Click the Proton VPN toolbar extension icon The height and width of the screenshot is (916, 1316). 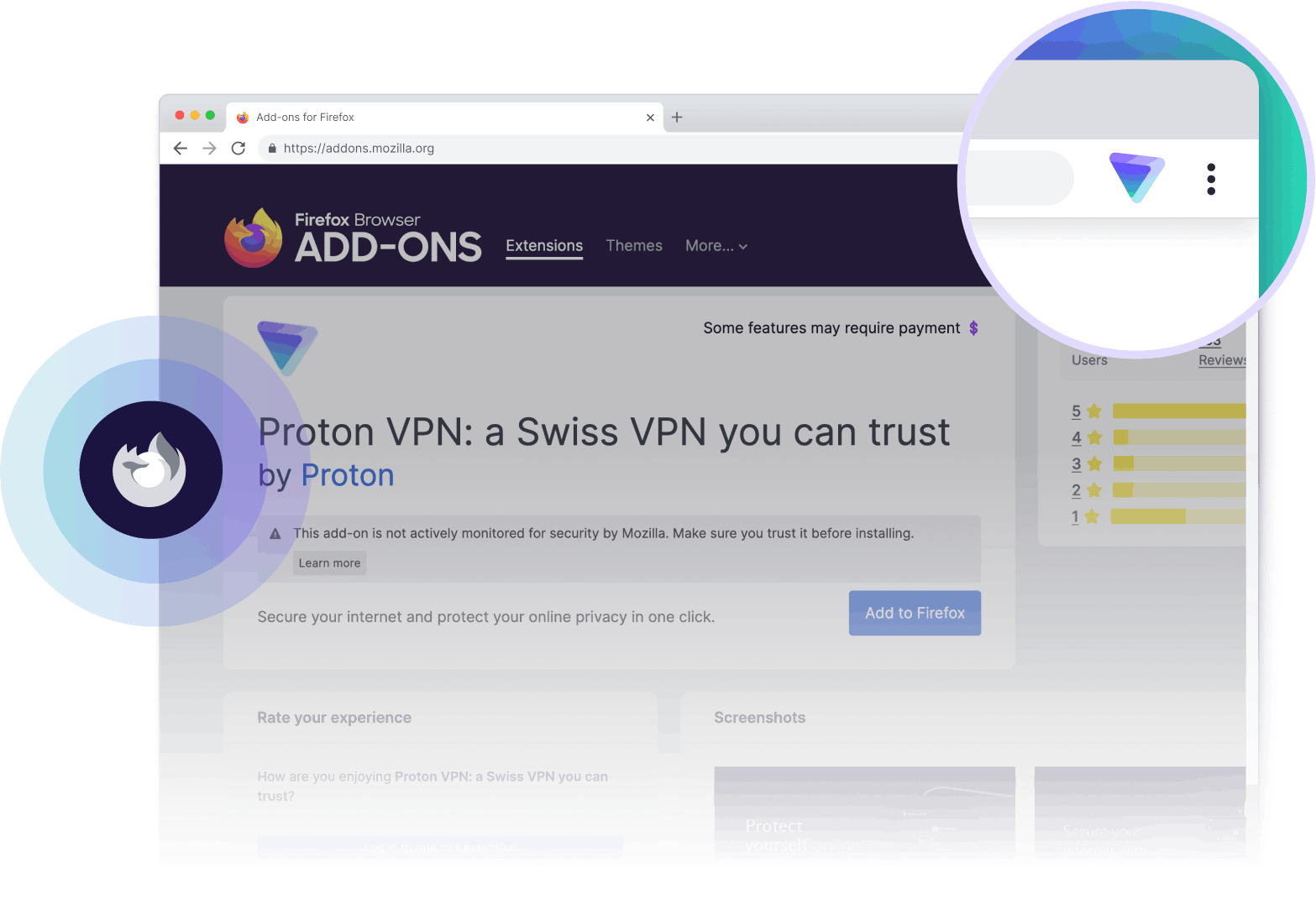click(1136, 177)
